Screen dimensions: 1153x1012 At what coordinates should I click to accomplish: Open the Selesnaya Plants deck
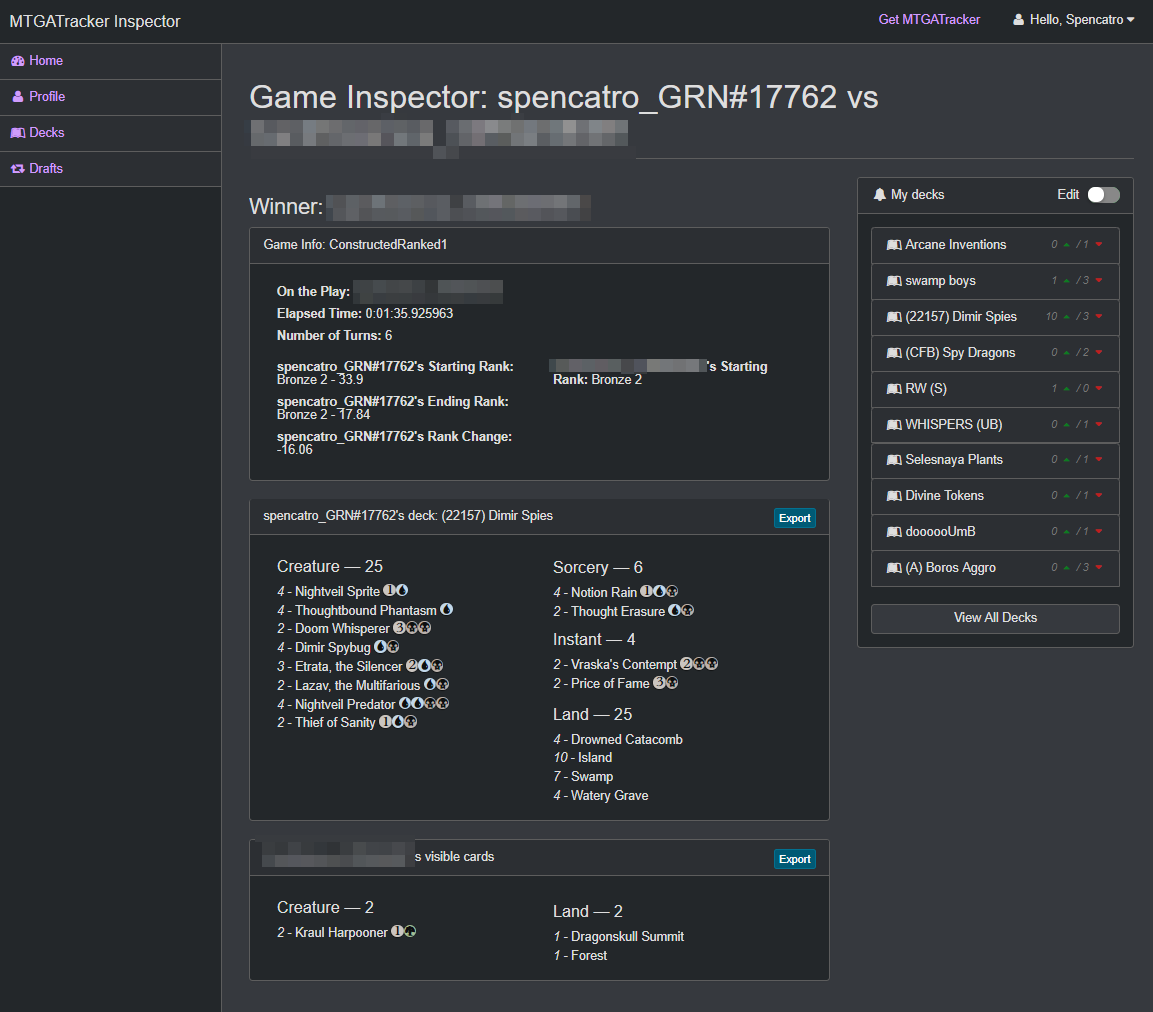995,460
